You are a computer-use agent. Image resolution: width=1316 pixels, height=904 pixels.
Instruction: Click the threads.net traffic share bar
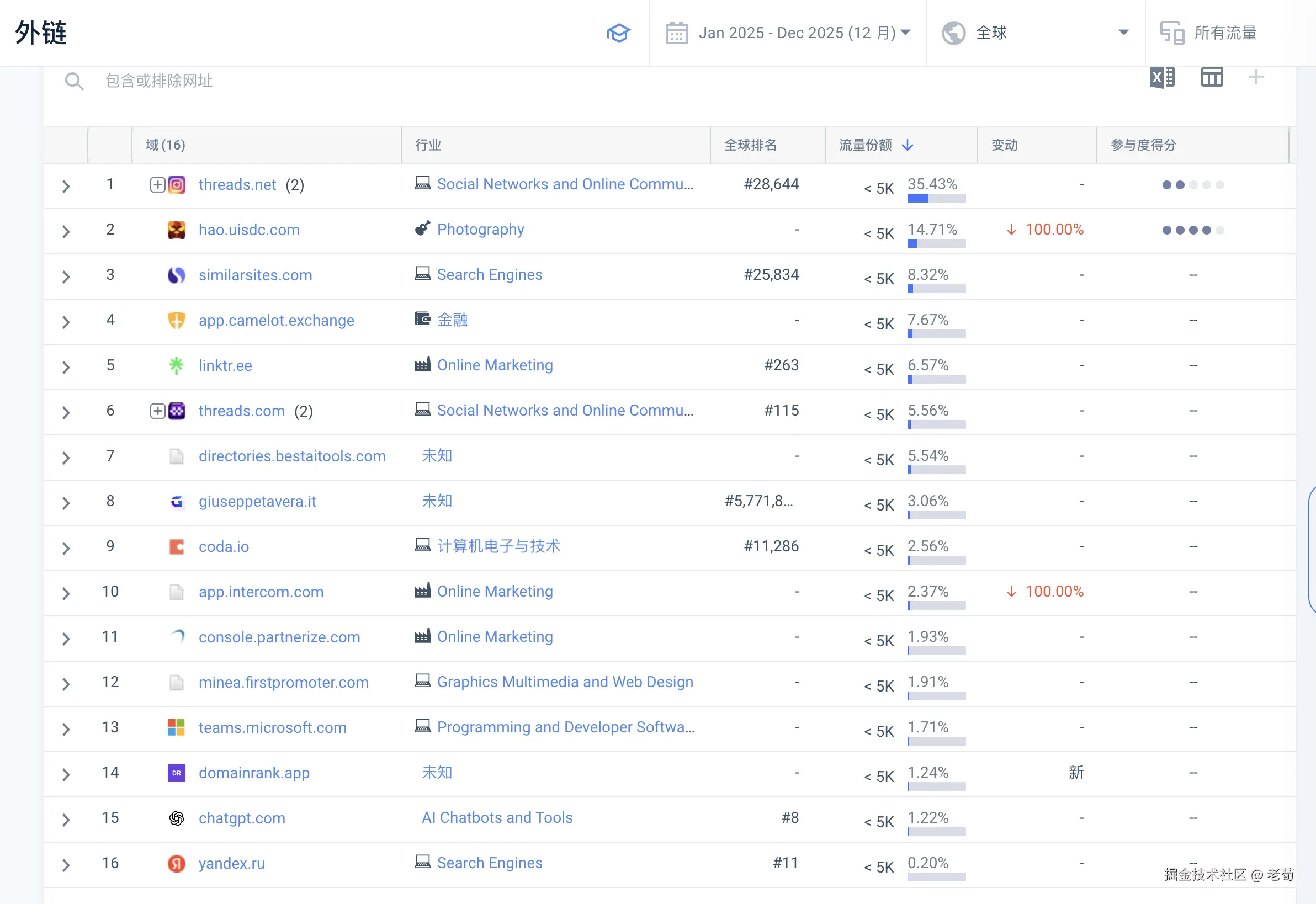[x=936, y=198]
